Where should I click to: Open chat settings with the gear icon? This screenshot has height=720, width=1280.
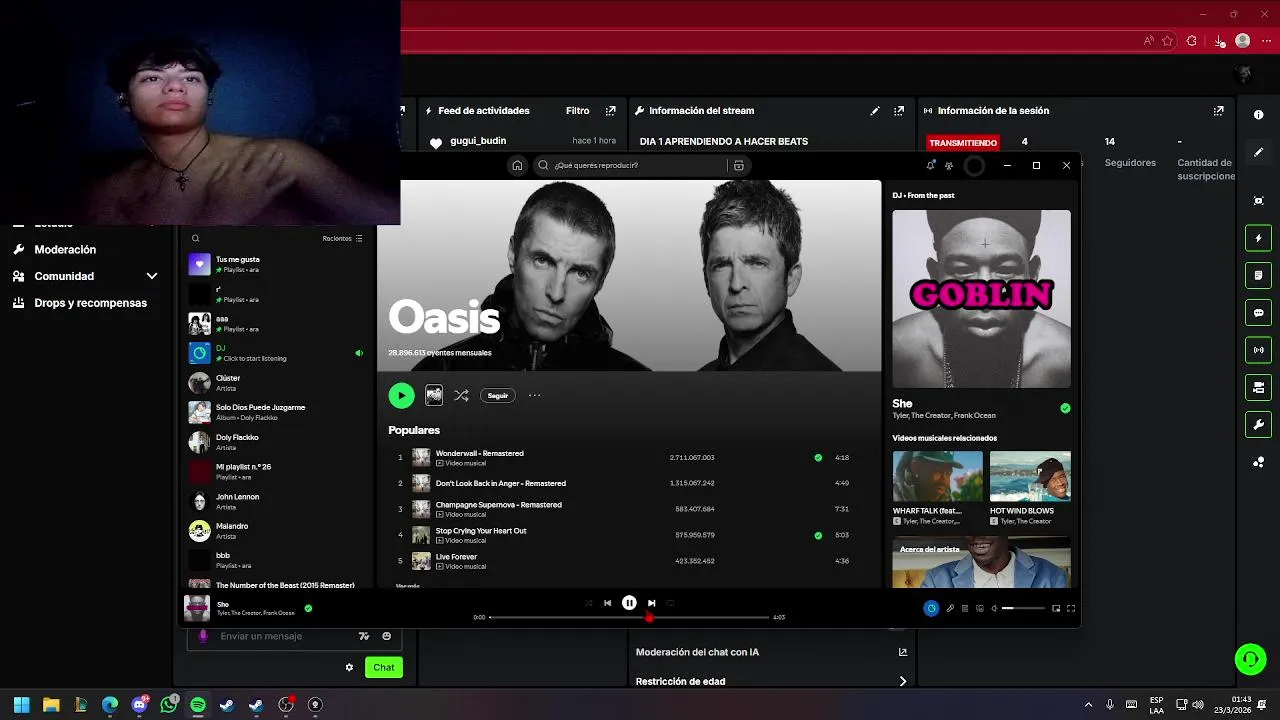pyautogui.click(x=349, y=667)
